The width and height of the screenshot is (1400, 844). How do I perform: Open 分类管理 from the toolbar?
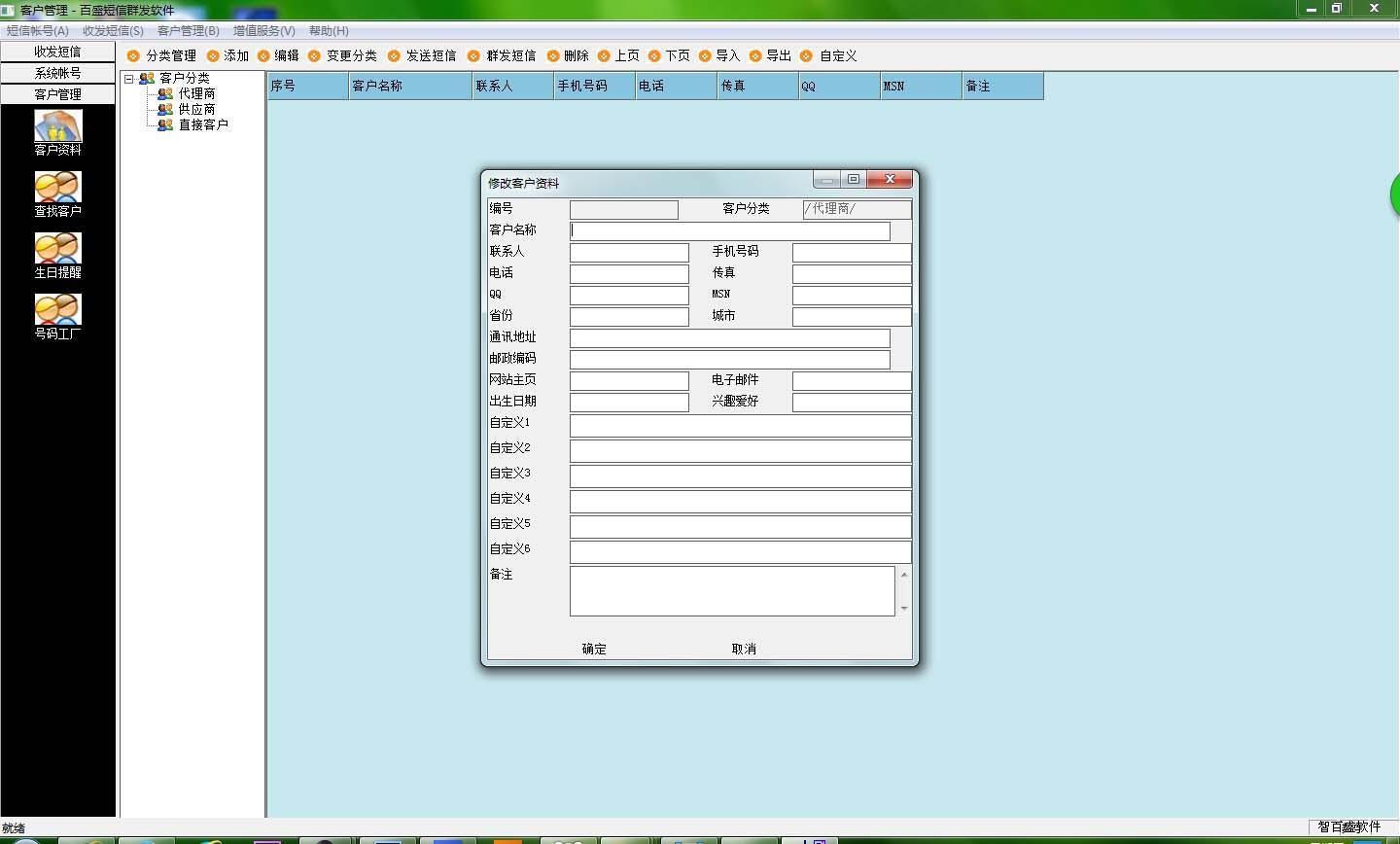tap(161, 55)
